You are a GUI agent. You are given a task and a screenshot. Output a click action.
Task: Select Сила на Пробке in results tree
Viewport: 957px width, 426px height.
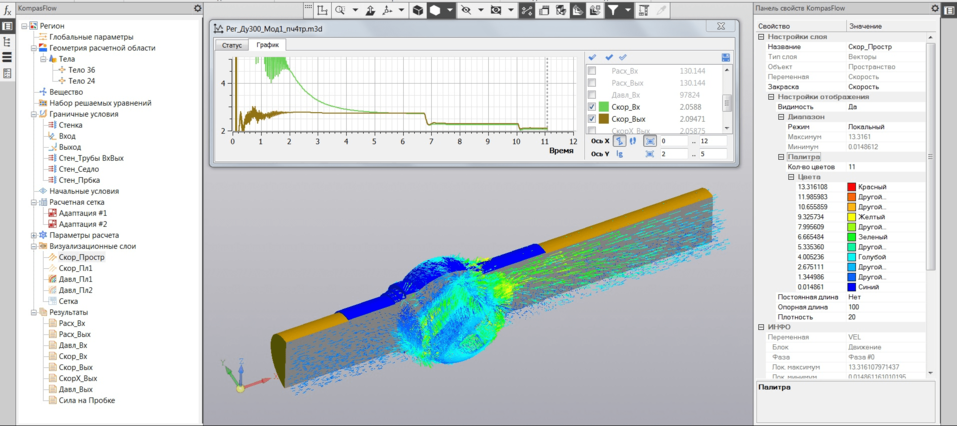86,400
